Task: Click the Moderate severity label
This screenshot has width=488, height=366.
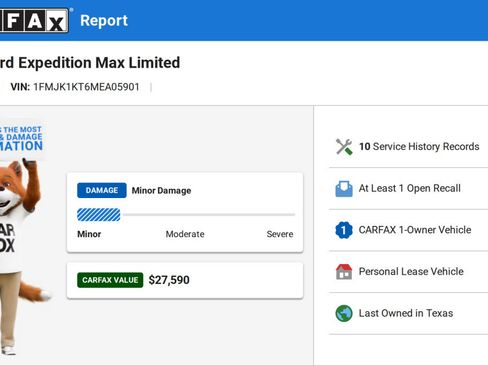Action: click(x=185, y=234)
